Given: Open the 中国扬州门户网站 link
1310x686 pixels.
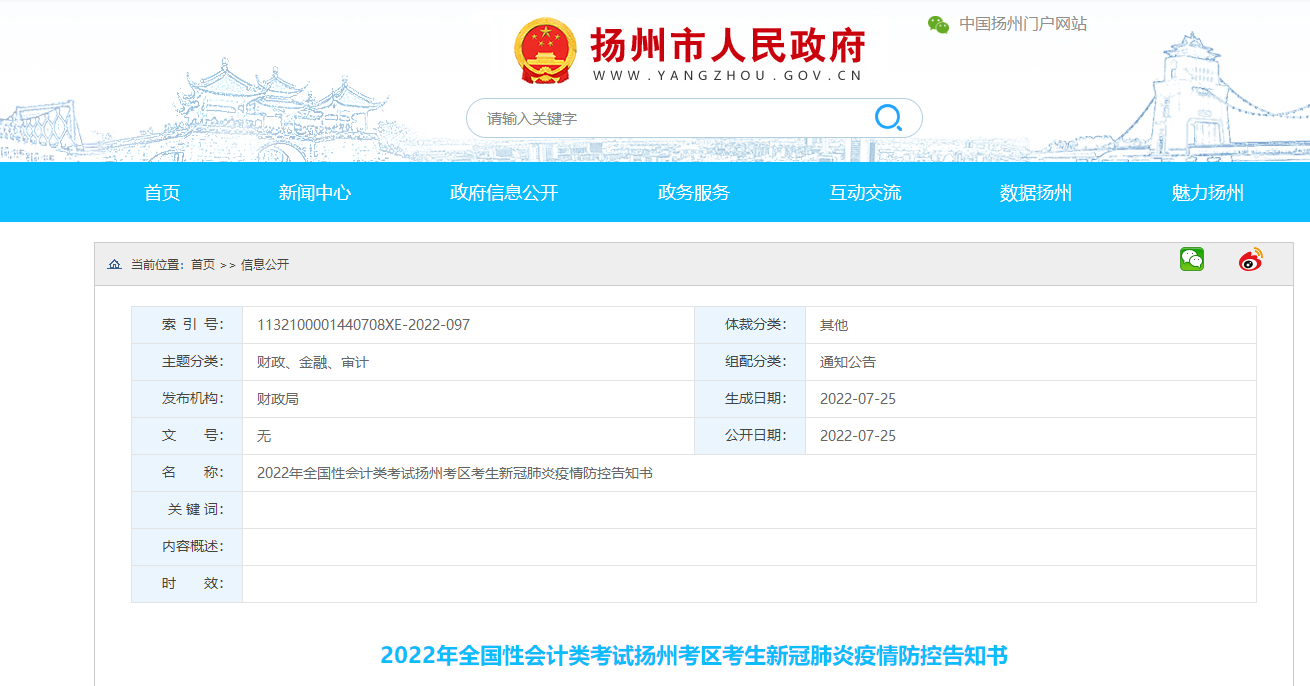Looking at the screenshot, I should (1022, 24).
